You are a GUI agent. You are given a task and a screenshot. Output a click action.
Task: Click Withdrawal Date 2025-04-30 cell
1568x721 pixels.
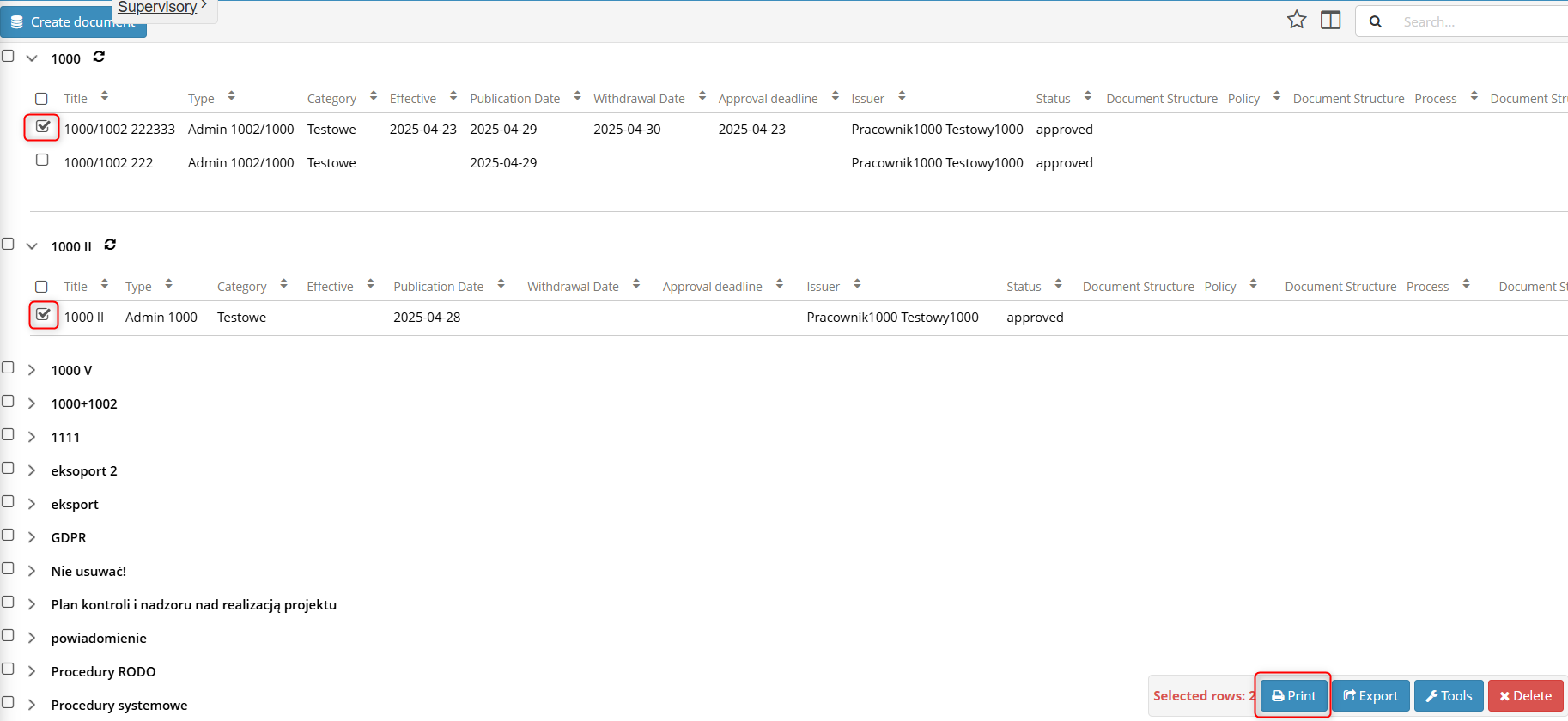[x=627, y=129]
